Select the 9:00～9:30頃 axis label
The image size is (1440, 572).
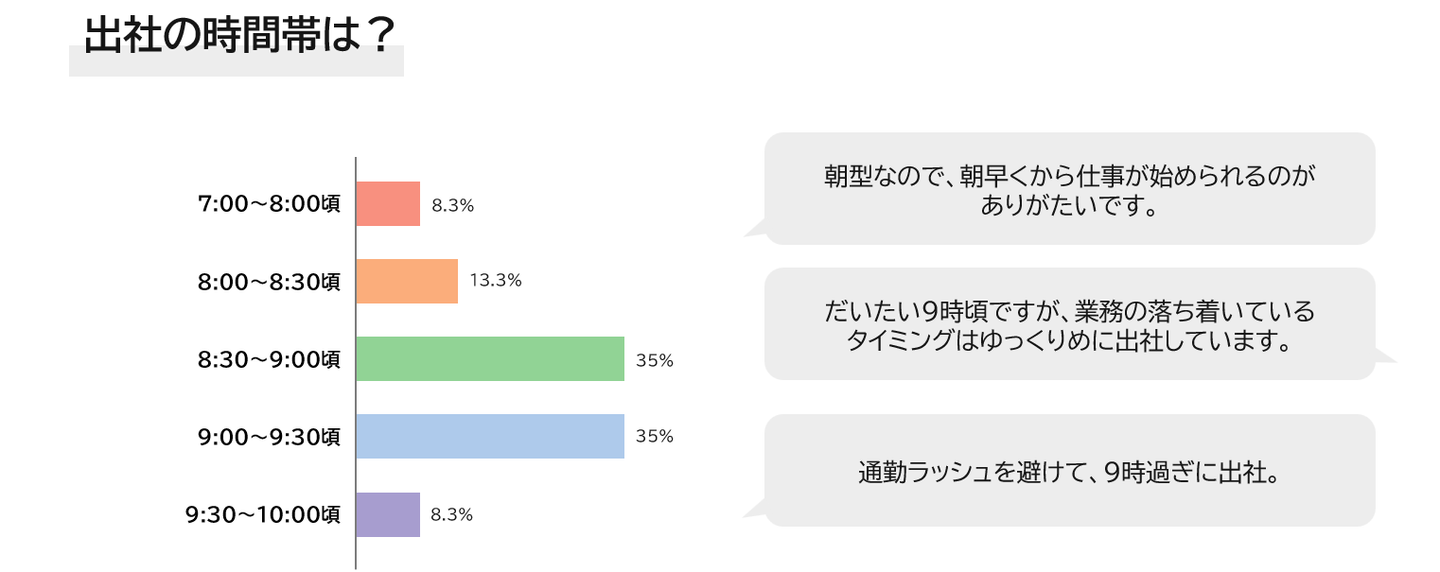[x=269, y=437]
